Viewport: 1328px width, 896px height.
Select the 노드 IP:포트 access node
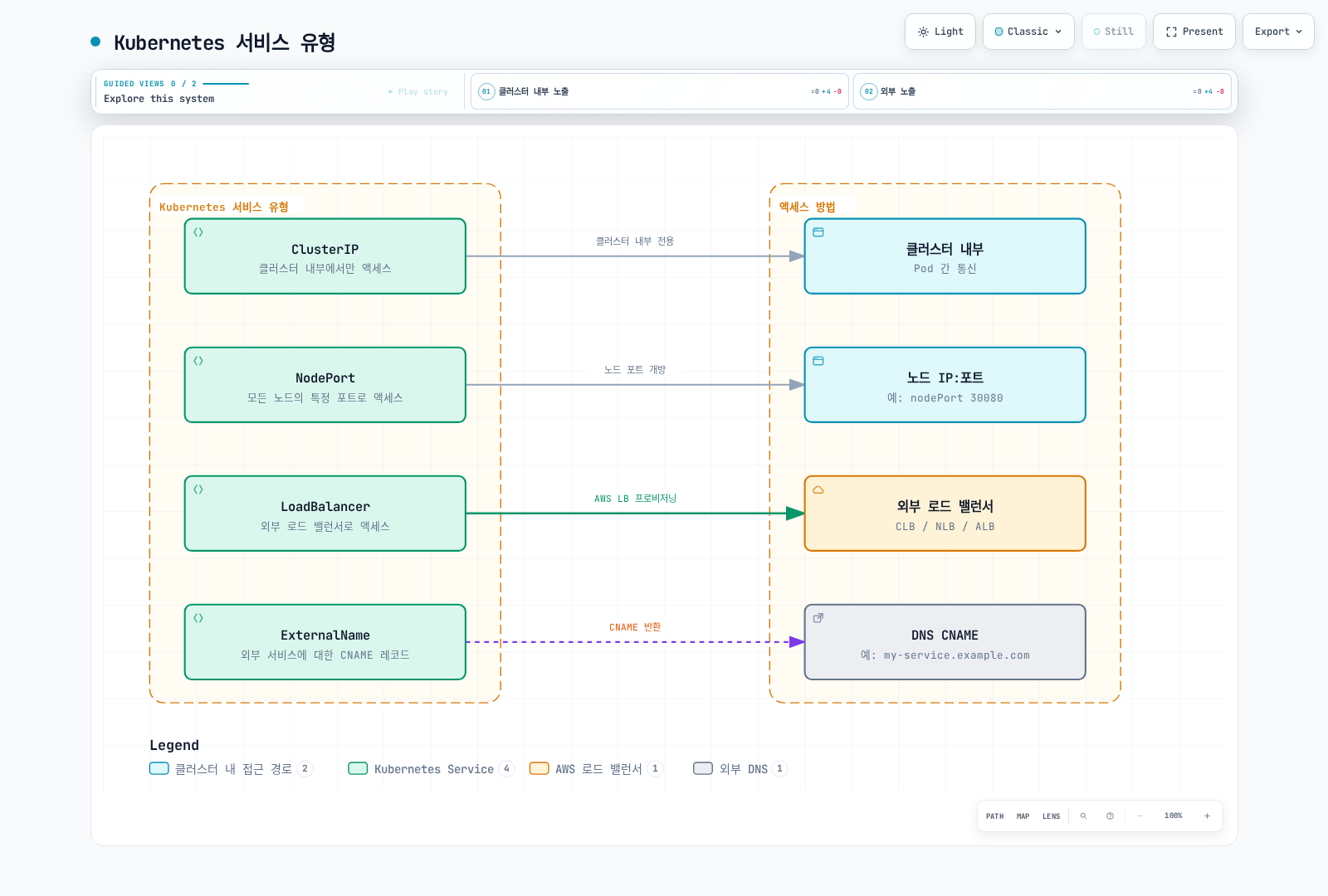tap(945, 385)
